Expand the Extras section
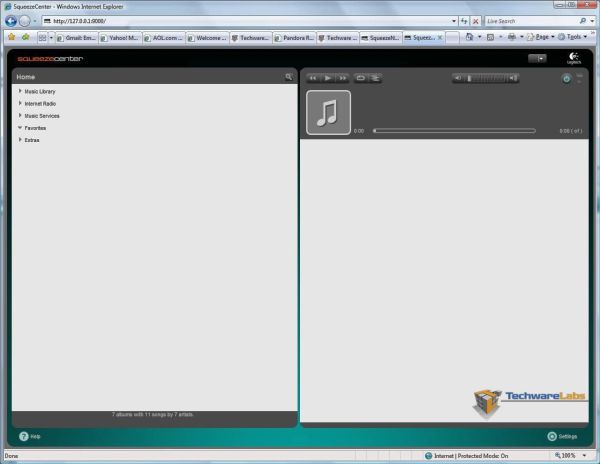Viewport: 600px width, 464px height. 20,140
